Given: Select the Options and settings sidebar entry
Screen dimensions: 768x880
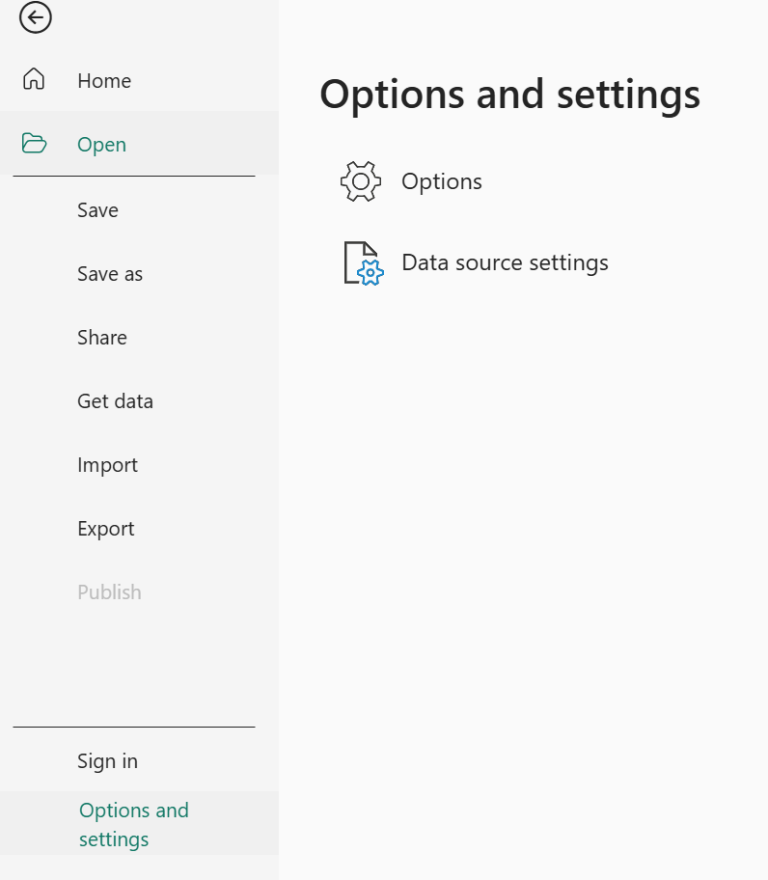Looking at the screenshot, I should 133,824.
